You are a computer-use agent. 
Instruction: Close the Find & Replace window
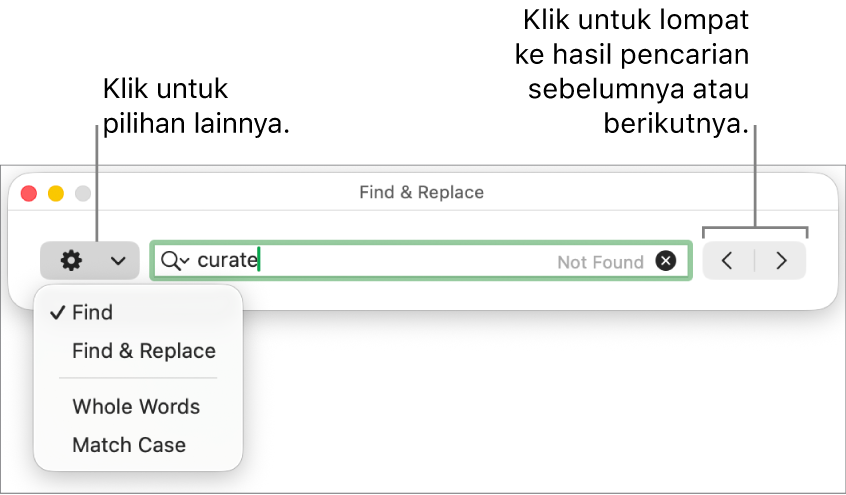pyautogui.click(x=29, y=193)
